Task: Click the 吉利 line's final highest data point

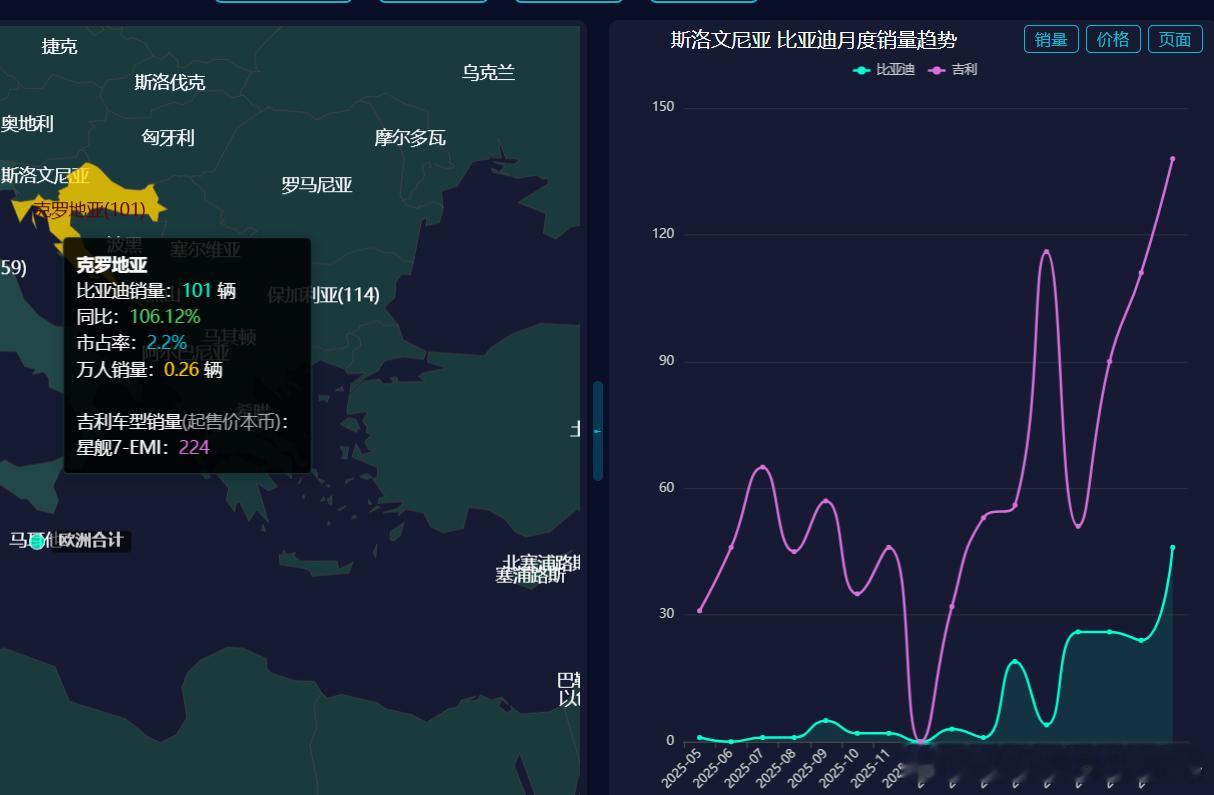Action: pyautogui.click(x=1172, y=158)
